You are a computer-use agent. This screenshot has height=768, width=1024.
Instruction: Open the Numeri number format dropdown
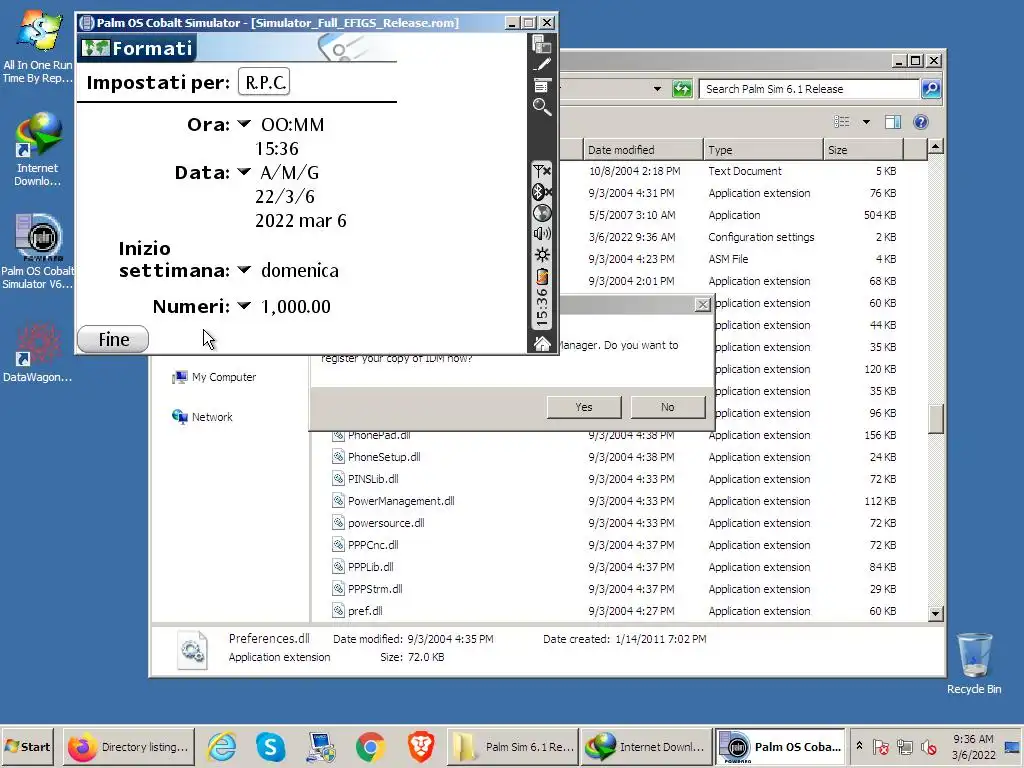point(244,305)
